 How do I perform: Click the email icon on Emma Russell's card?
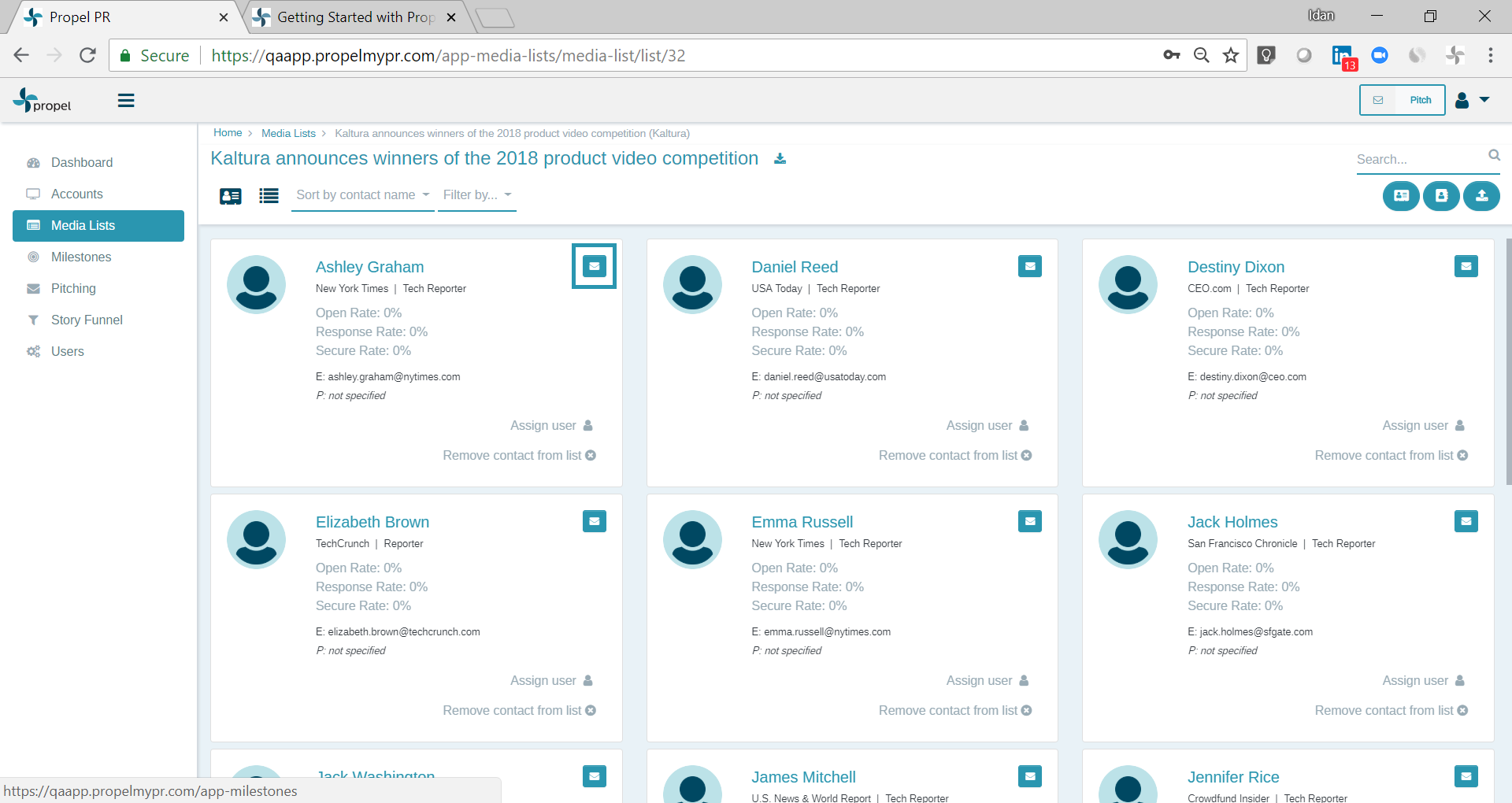[x=1030, y=521]
